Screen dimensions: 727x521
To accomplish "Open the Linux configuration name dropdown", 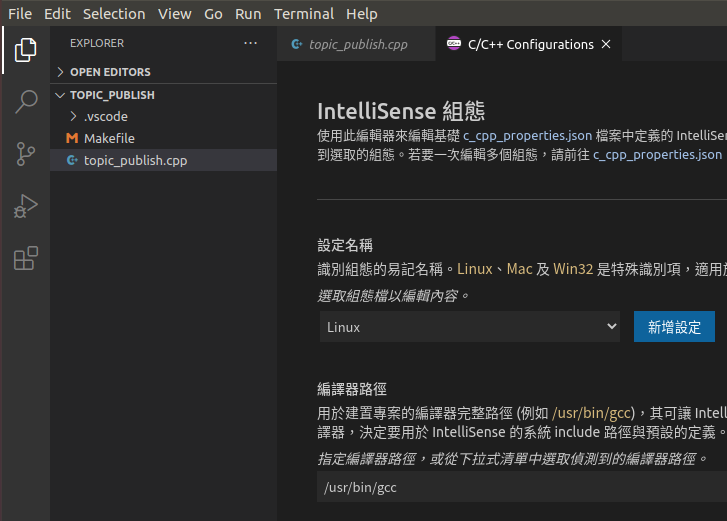I will point(470,327).
